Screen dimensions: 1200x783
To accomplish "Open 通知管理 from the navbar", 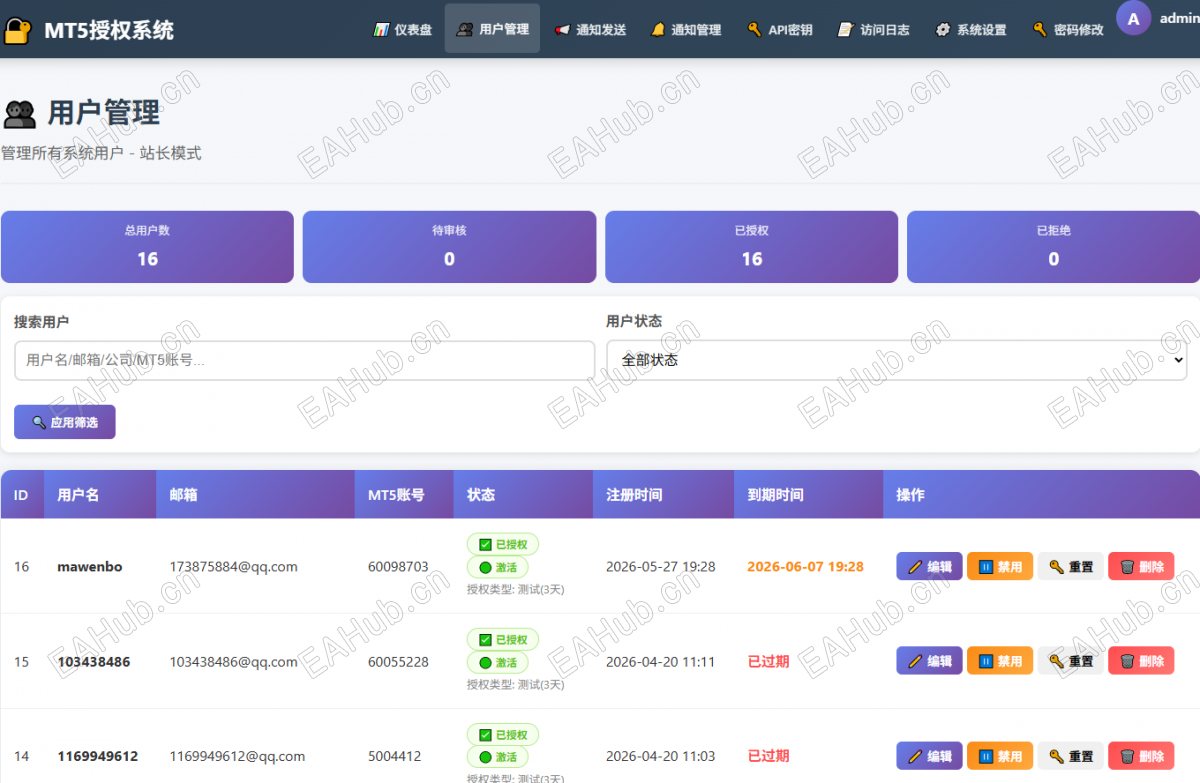I will (x=685, y=29).
